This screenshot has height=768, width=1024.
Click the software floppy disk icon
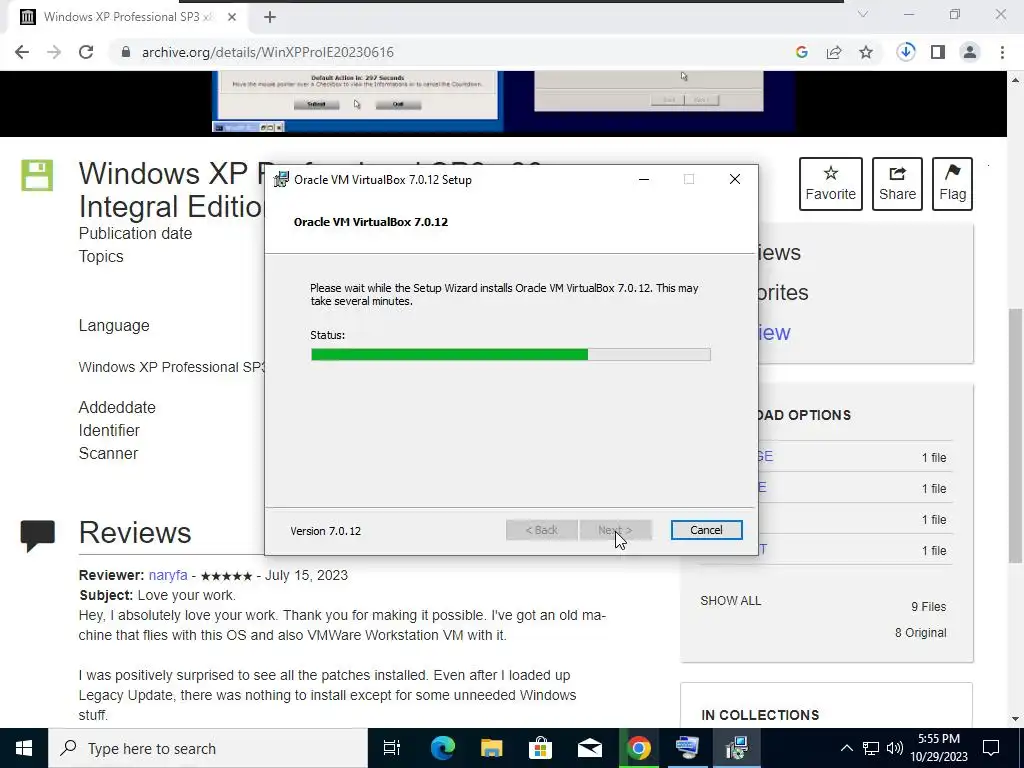[37, 175]
